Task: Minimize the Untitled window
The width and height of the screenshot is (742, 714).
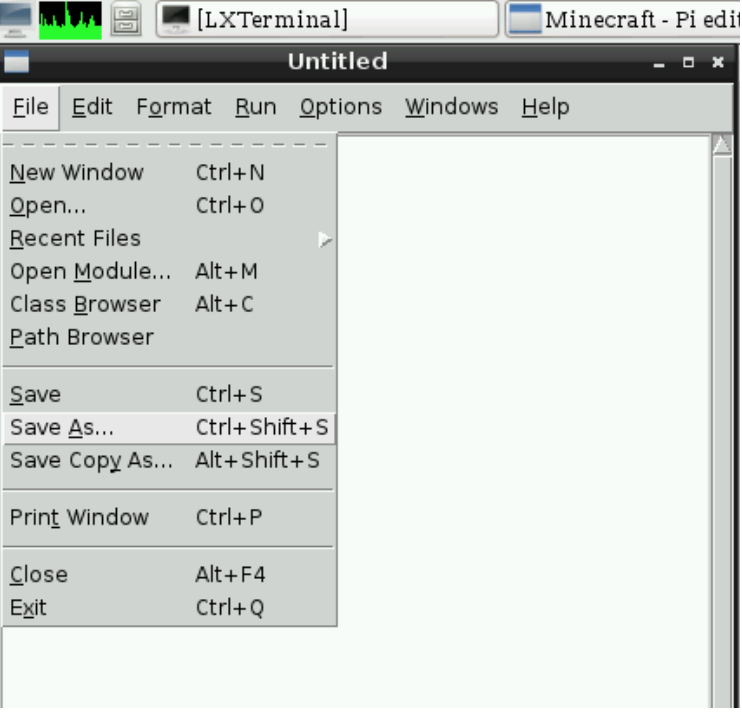Action: [x=659, y=63]
